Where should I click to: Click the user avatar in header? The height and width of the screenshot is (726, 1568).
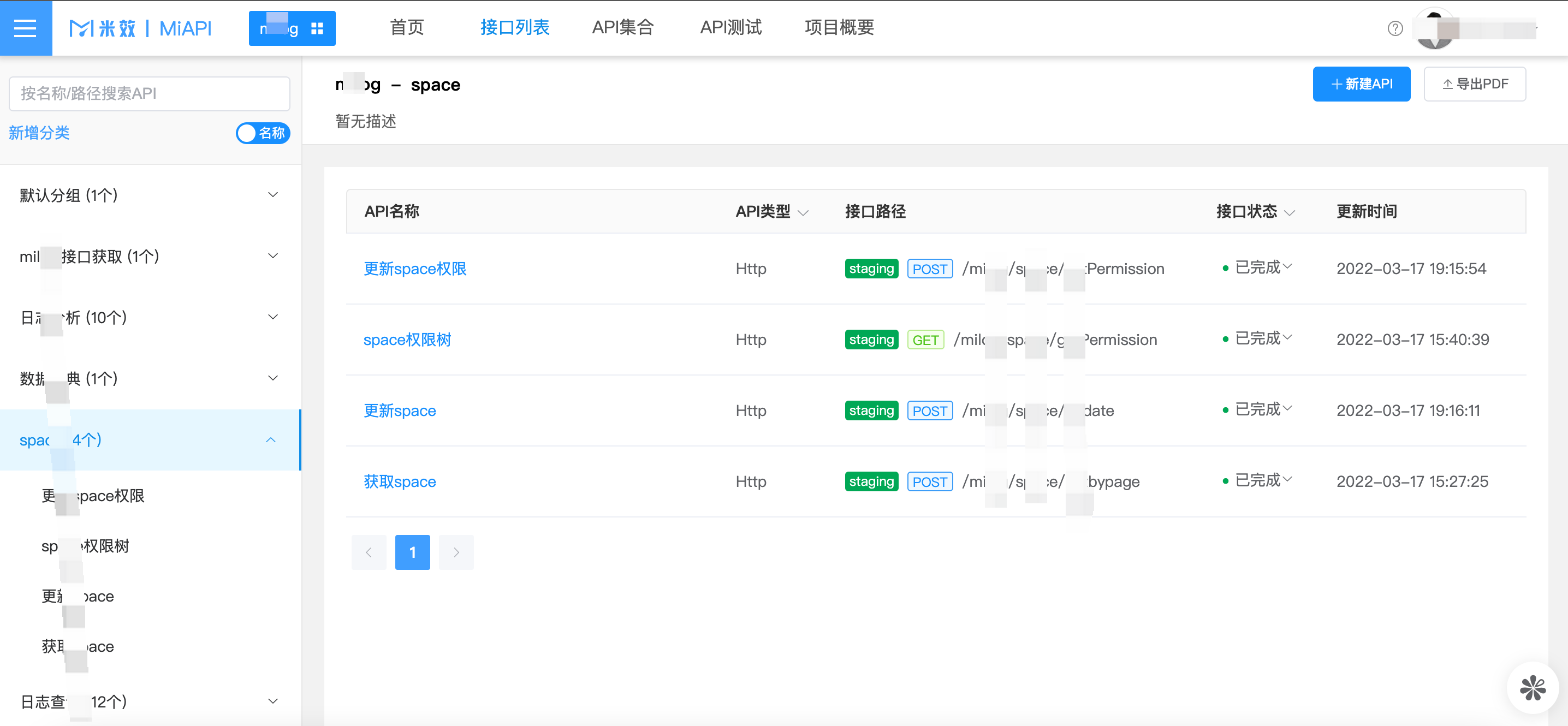(1435, 28)
